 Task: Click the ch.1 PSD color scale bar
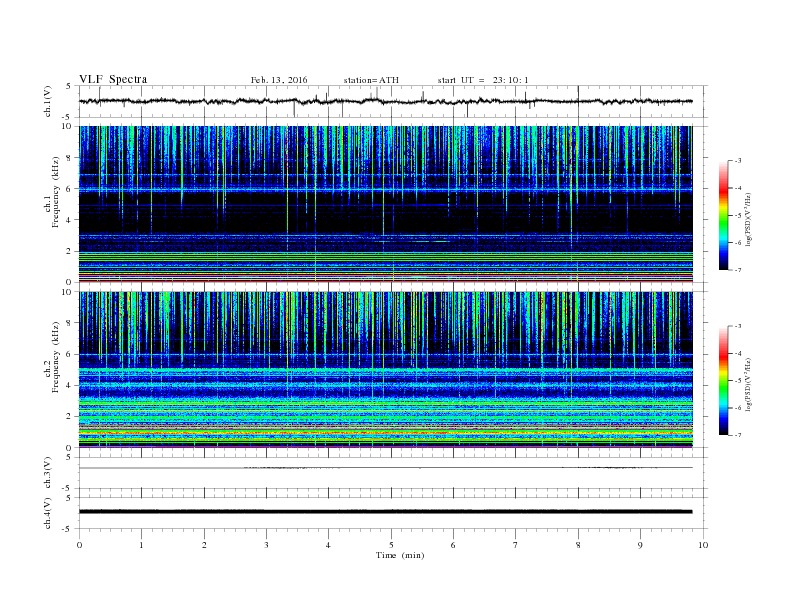pyautogui.click(x=723, y=216)
